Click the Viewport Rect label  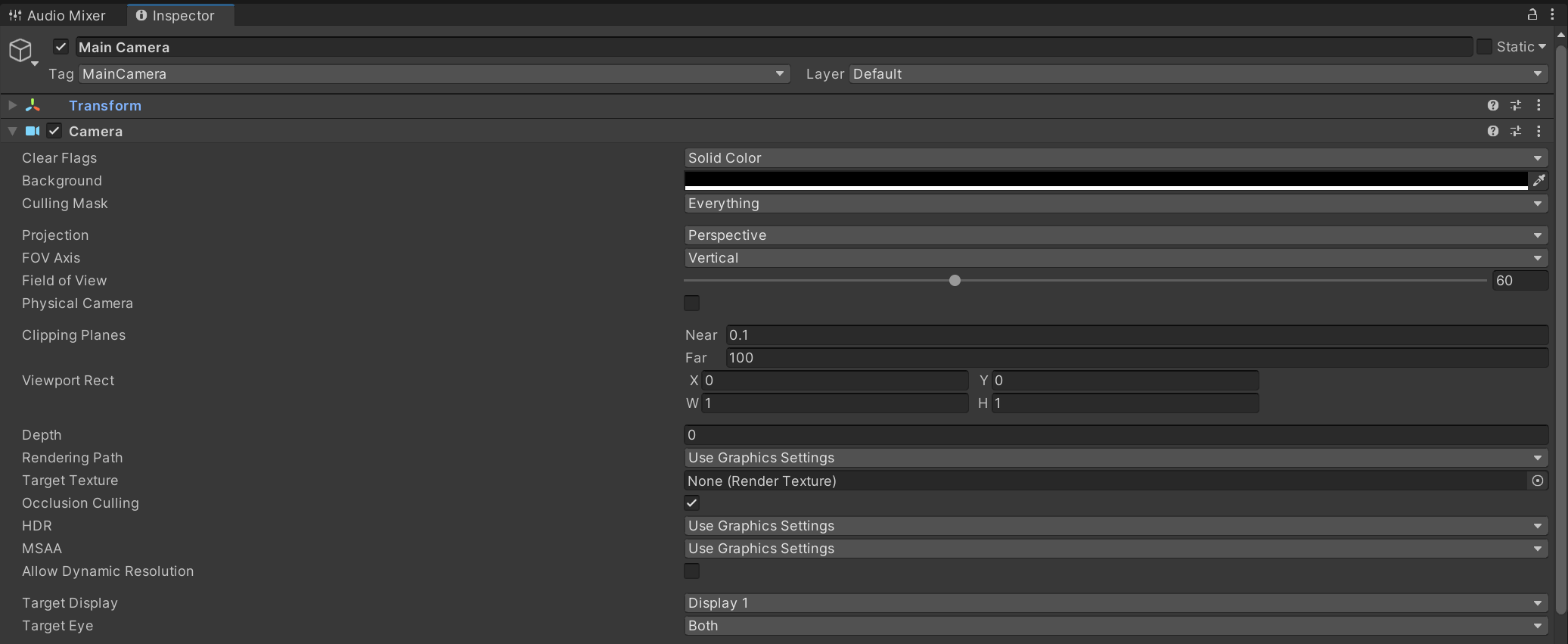point(68,380)
